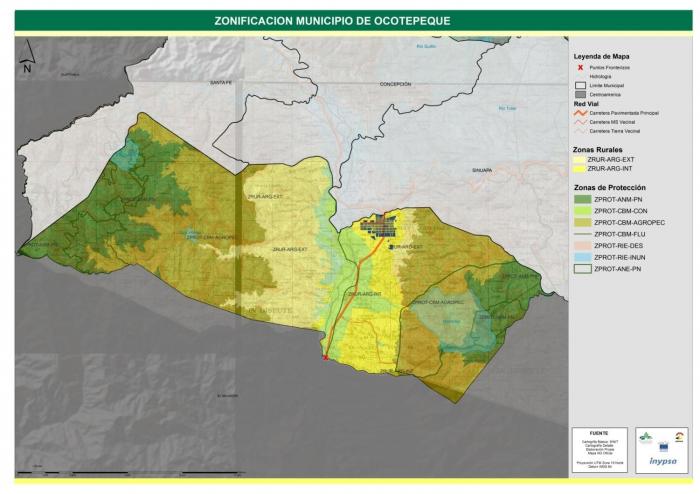Select the ZPROT-RIE-INUN light blue swatch
Screen dimensions: 700x494
(579, 257)
